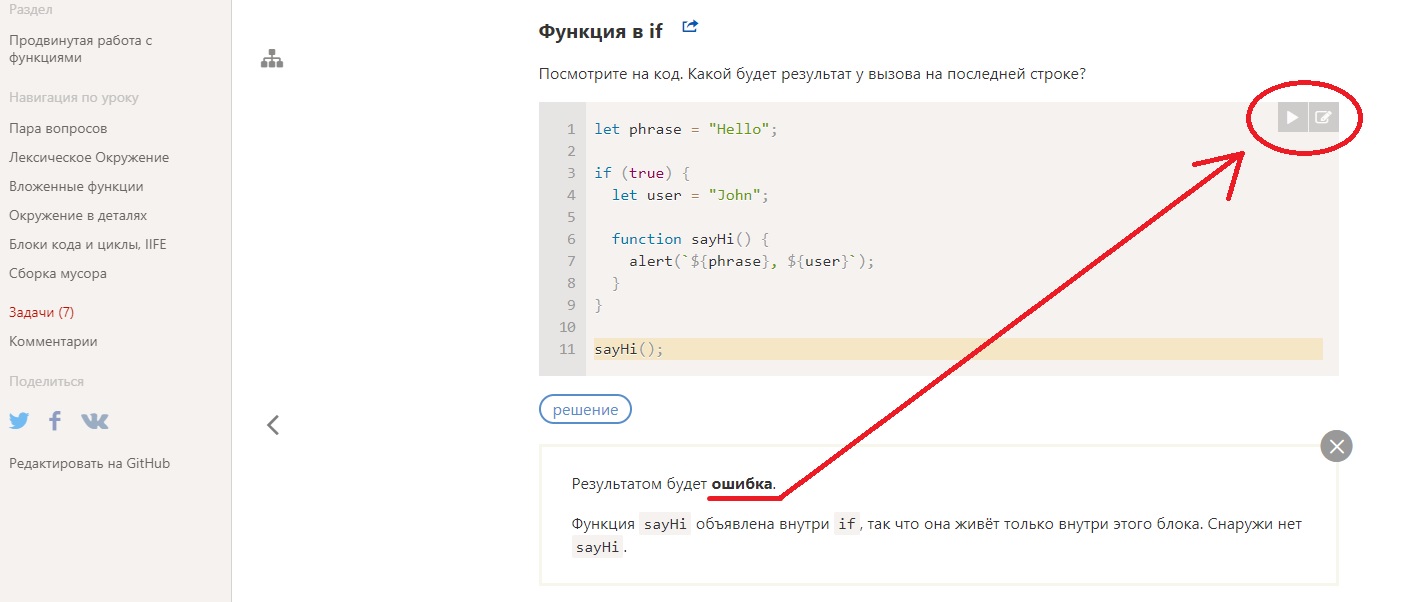Click the share icon beside the "Функция в if" heading
This screenshot has height=602, width=1417.
pos(690,27)
